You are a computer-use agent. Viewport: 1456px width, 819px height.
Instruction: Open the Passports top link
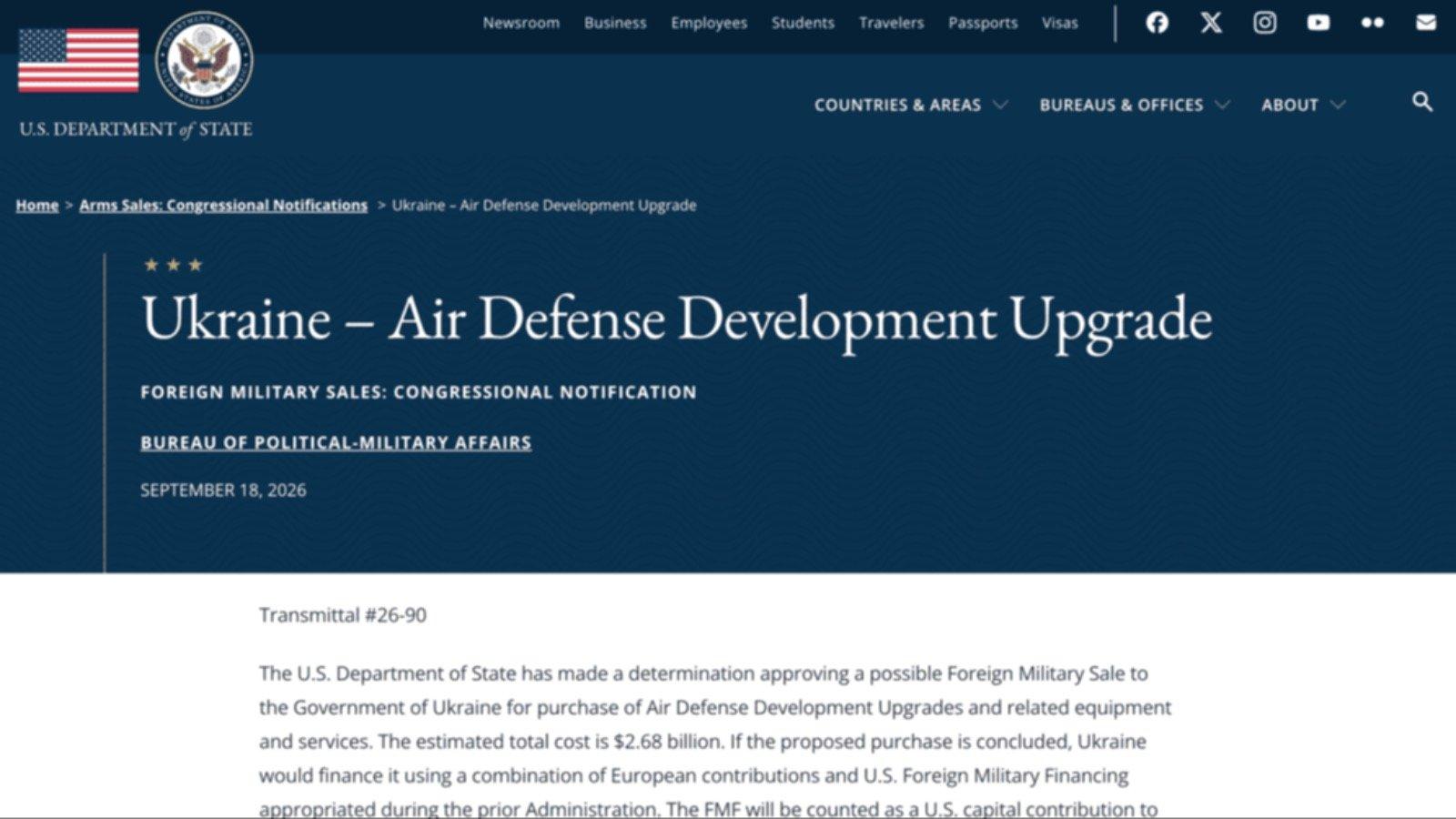click(983, 23)
